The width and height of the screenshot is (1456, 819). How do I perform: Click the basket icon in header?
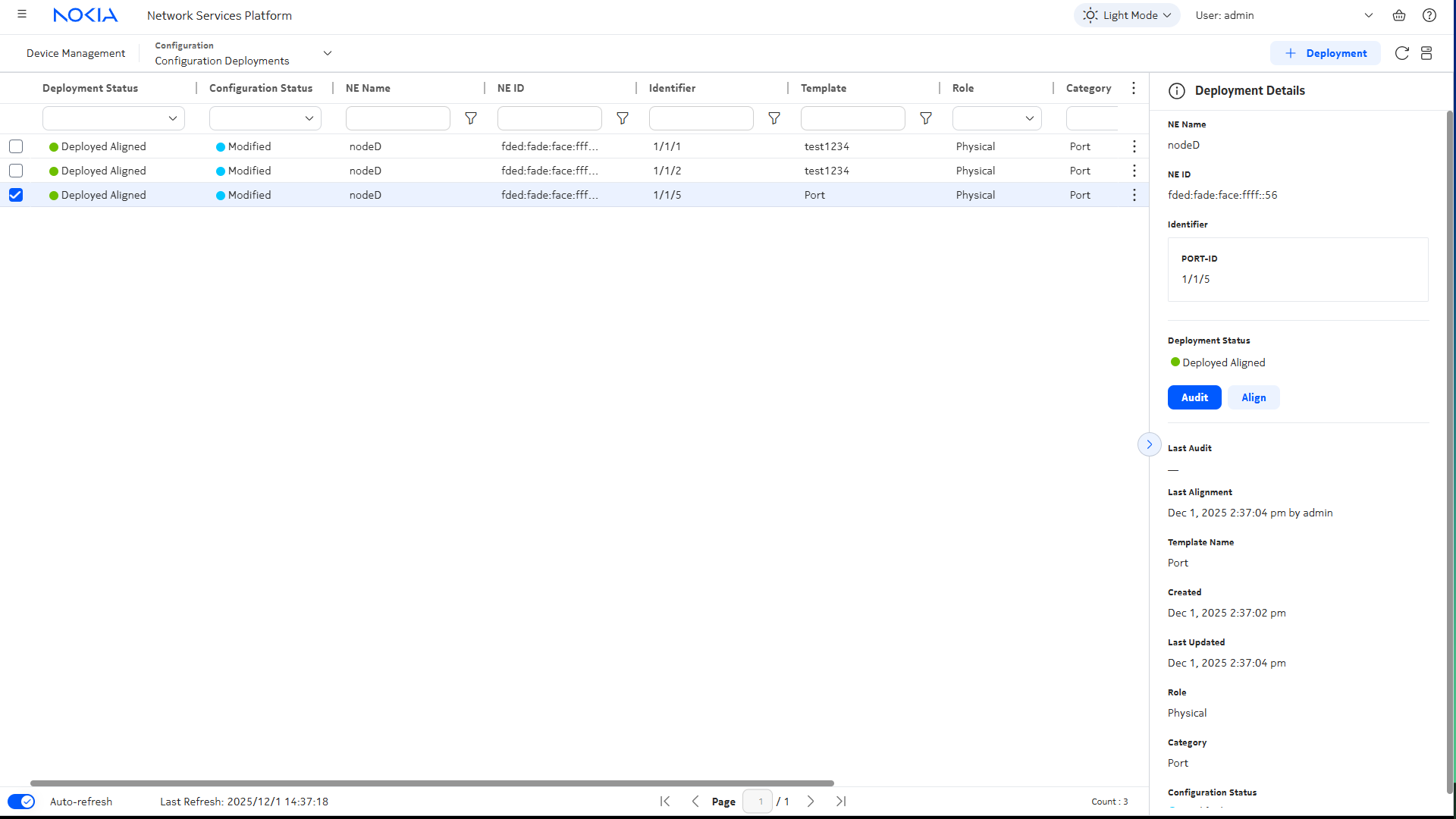1399,15
